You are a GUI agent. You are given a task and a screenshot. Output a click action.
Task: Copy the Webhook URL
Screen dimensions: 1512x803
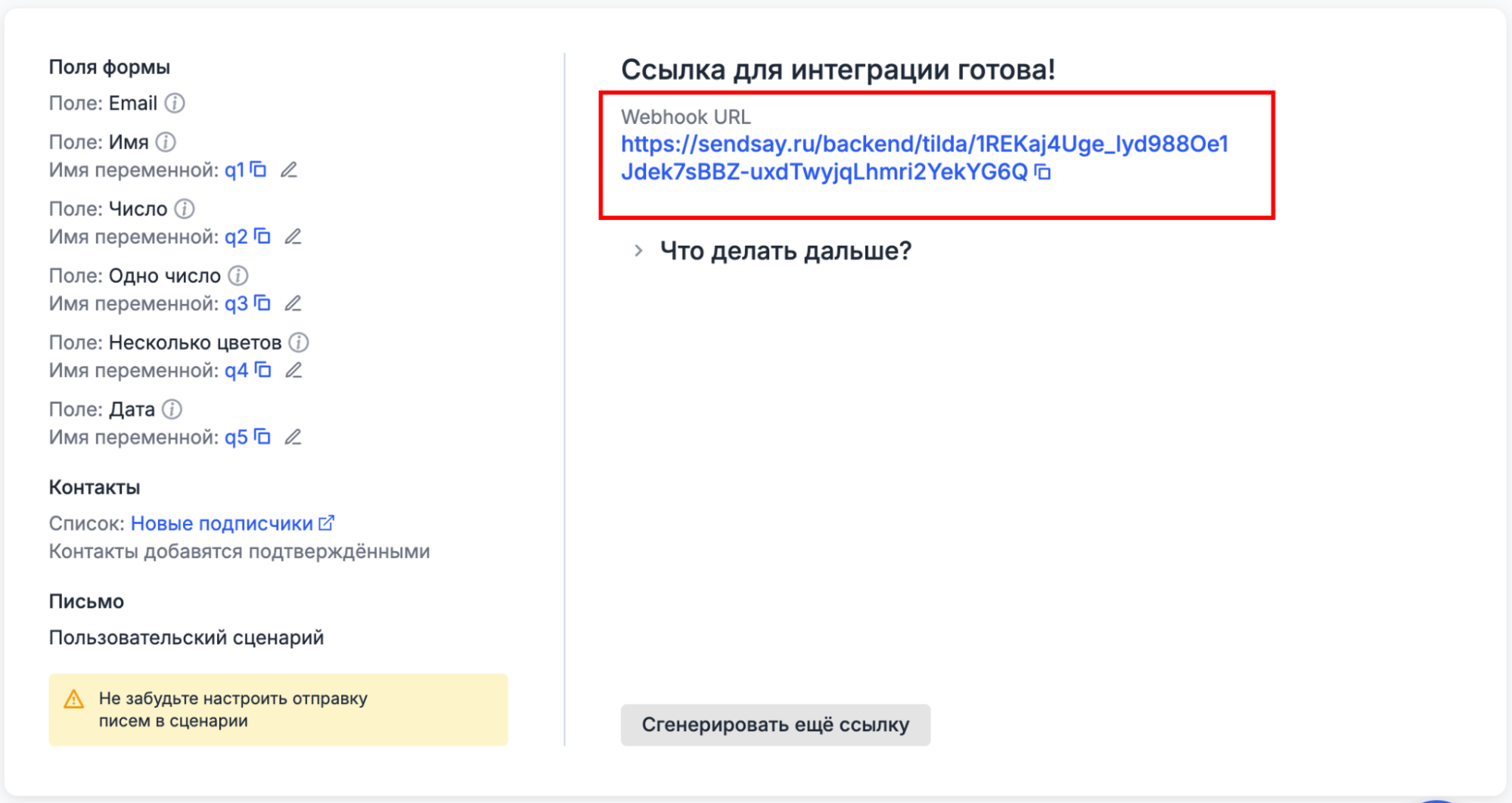pos(1043,172)
